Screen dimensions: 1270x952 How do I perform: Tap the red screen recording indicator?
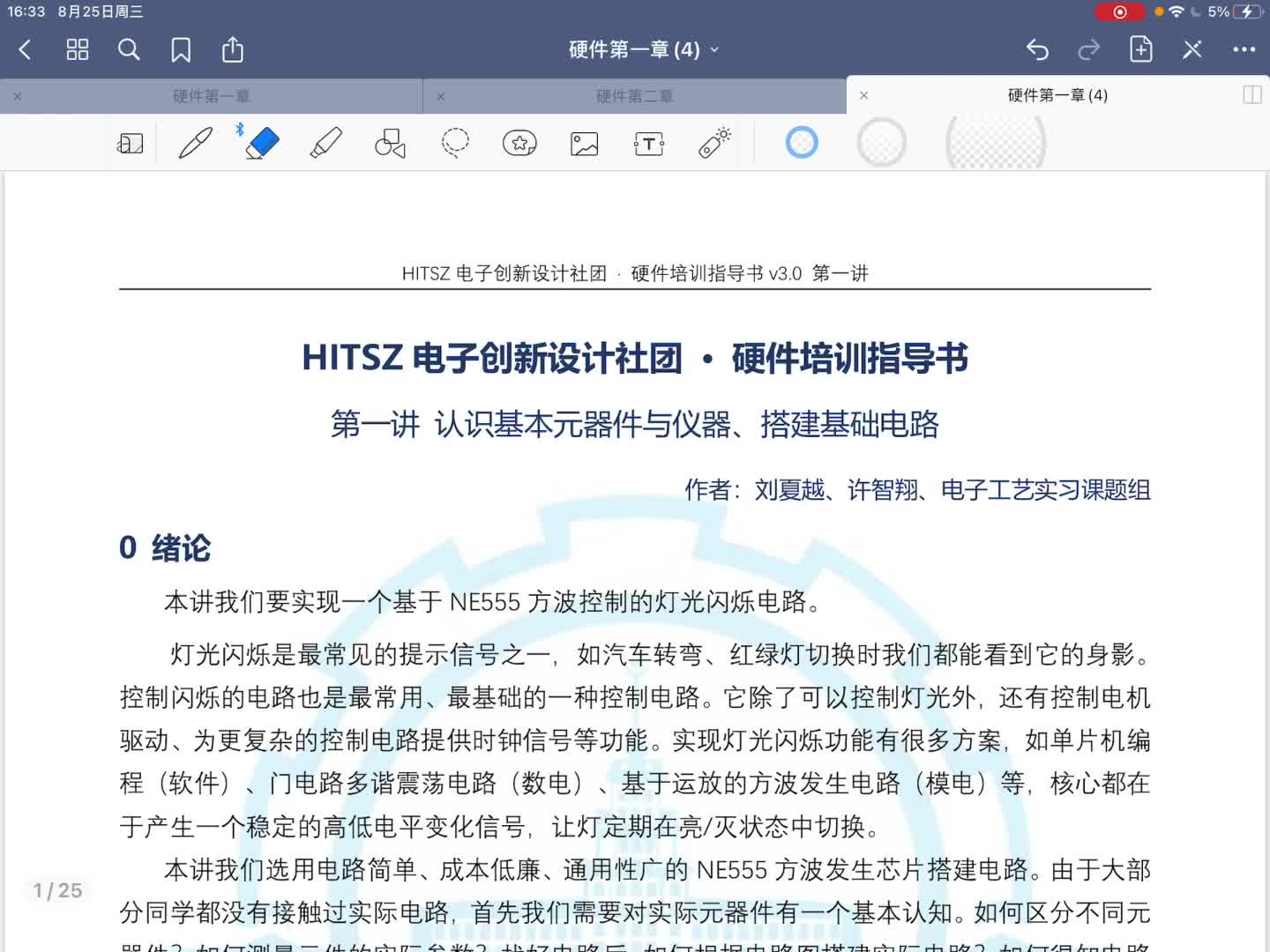pos(1120,11)
